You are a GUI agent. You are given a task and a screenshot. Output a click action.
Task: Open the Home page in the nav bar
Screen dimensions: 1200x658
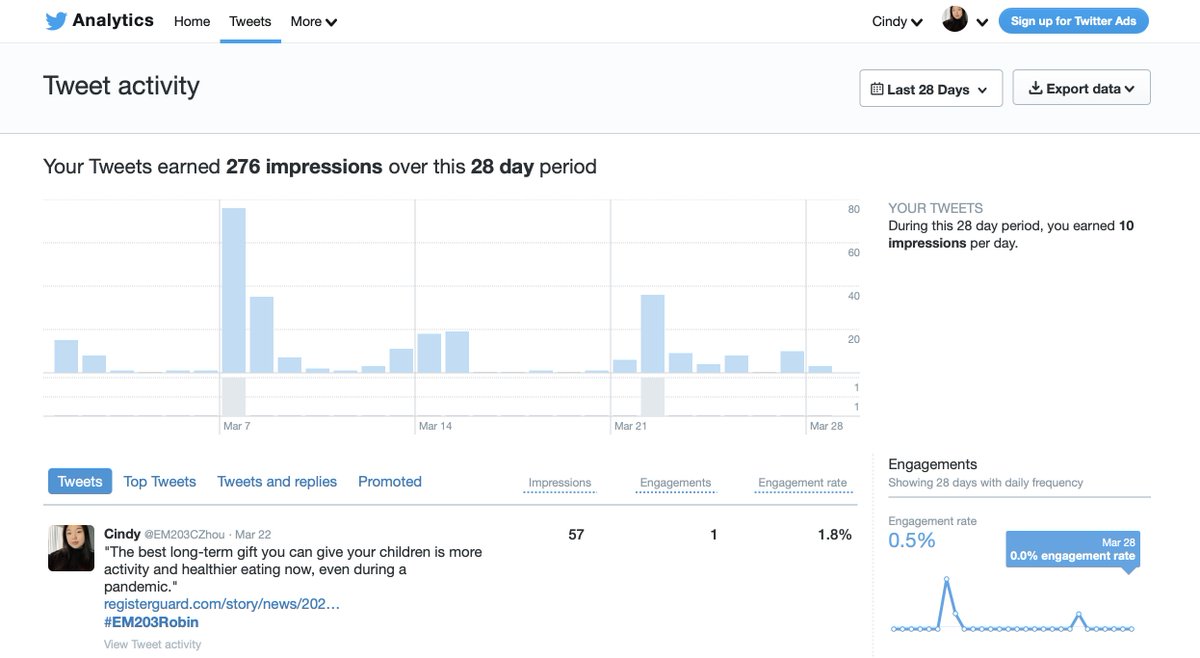pos(192,21)
